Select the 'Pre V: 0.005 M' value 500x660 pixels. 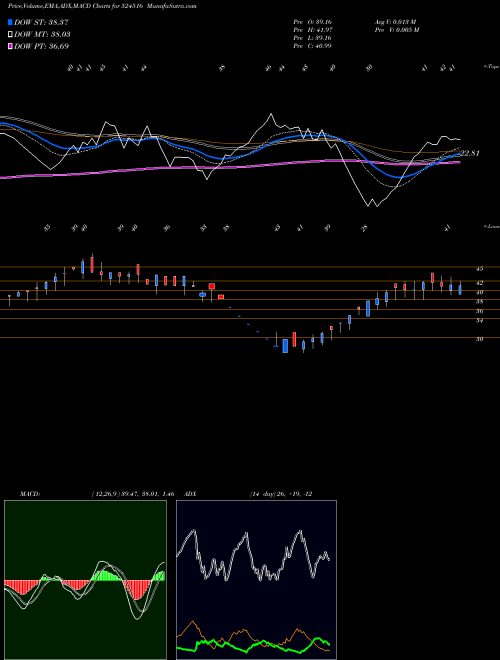point(398,30)
